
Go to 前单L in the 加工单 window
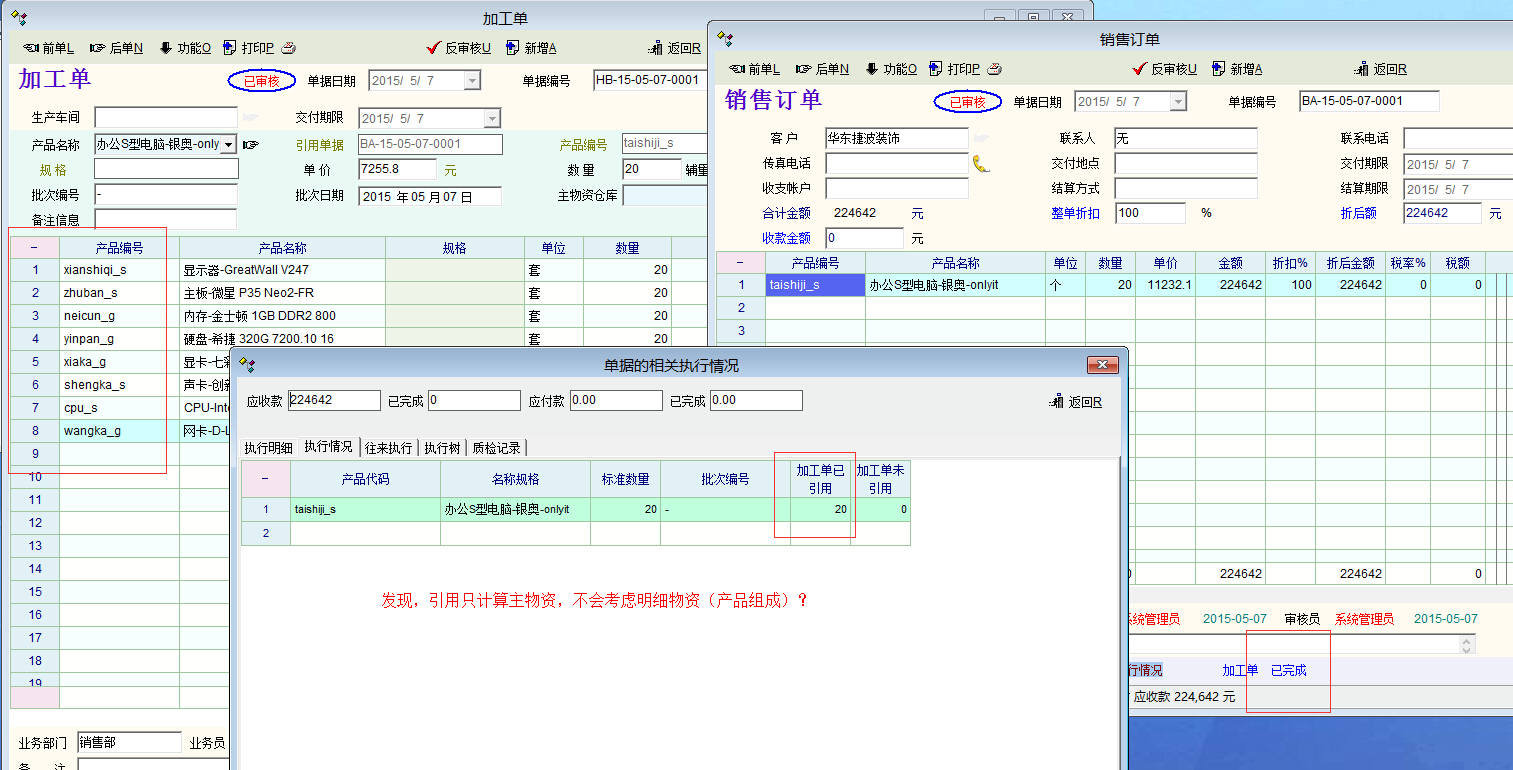coord(48,48)
